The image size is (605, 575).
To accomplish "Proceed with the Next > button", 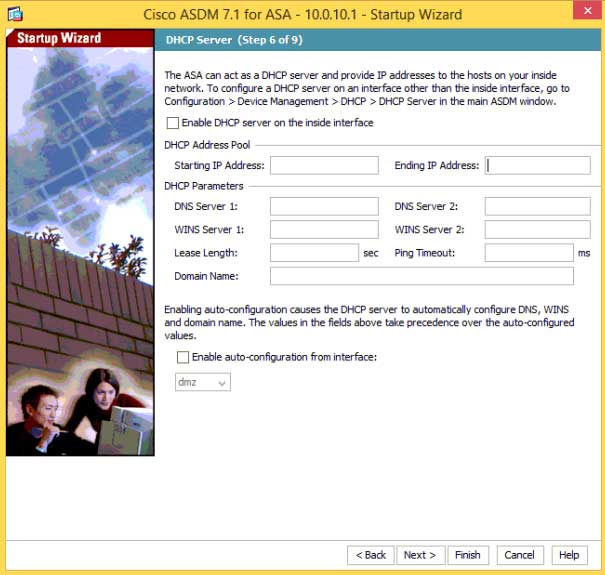I will 421,555.
